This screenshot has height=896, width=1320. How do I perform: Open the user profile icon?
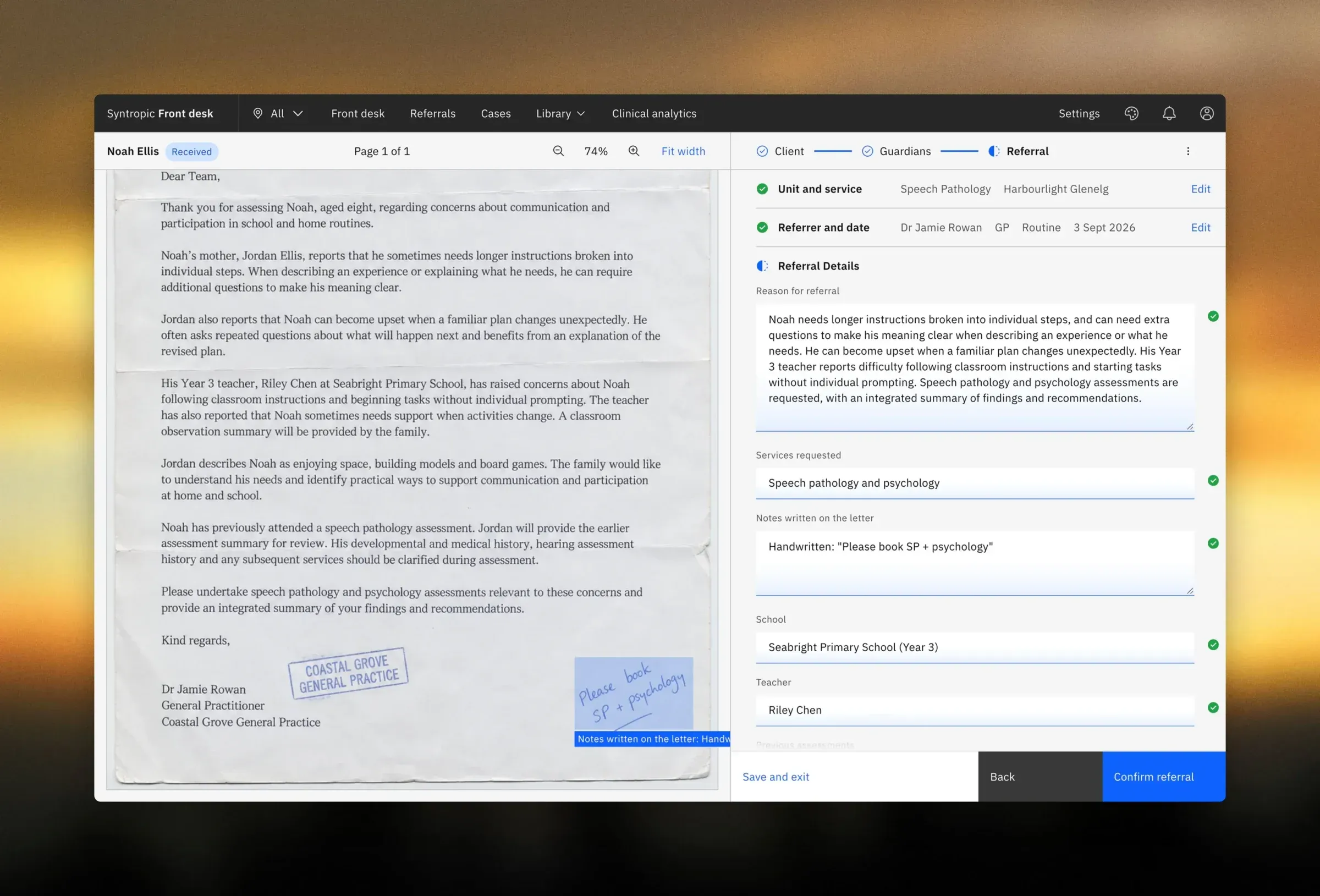(x=1207, y=114)
